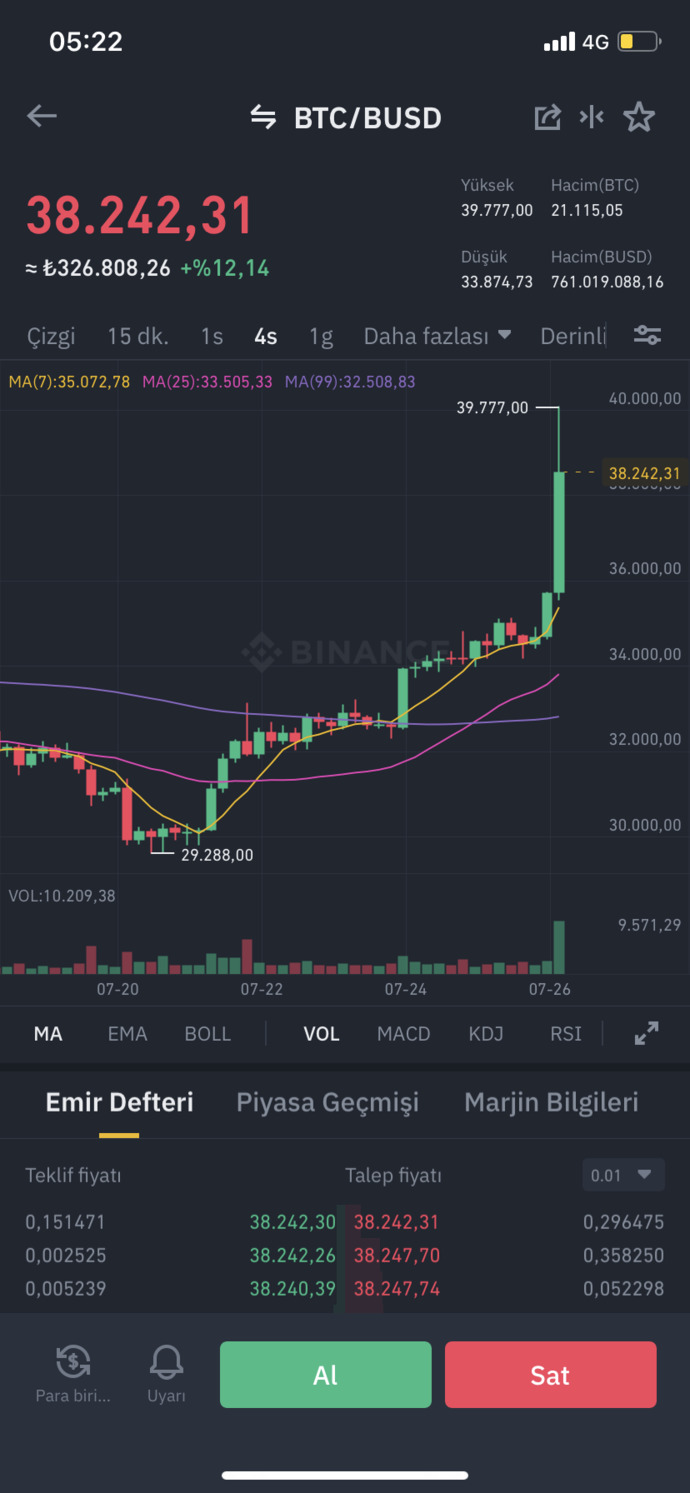
Task: Toggle the BOLL indicator
Action: pyautogui.click(x=208, y=1034)
